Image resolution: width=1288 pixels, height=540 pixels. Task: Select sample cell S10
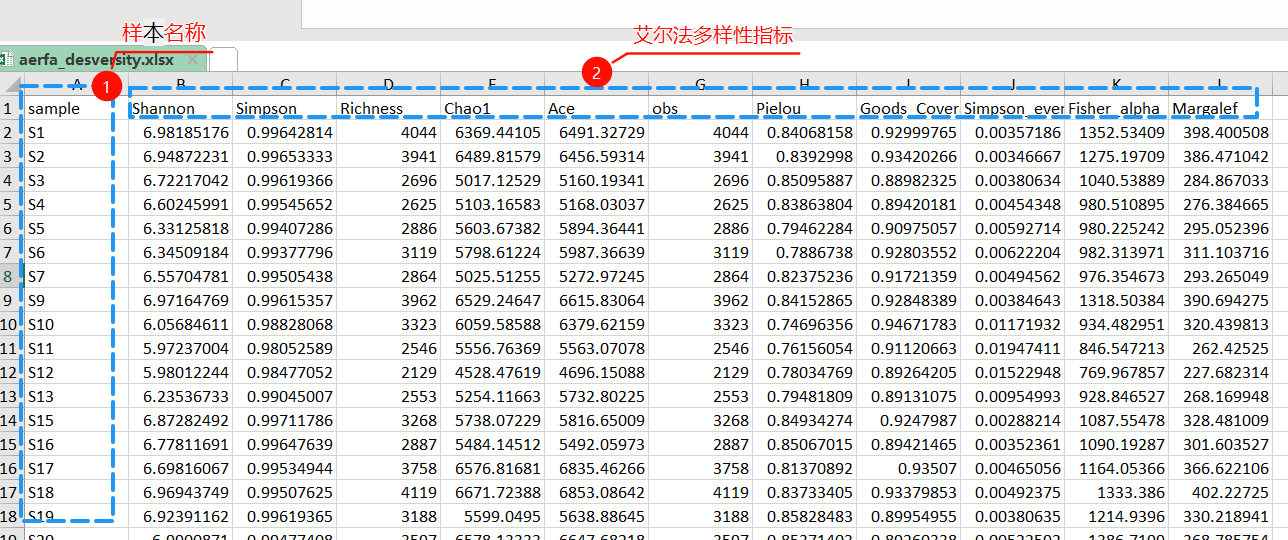coord(76,324)
